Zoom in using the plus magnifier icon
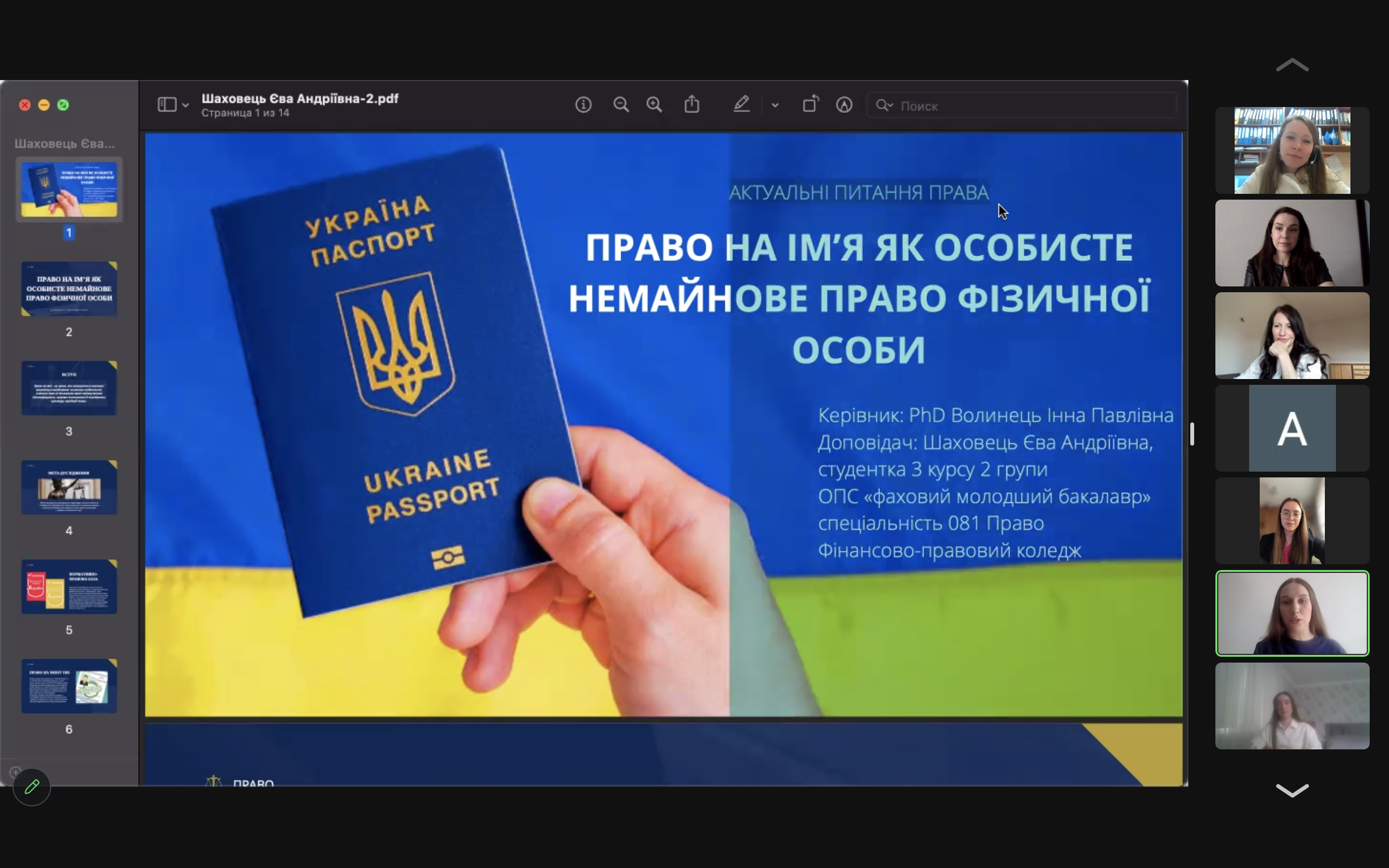The image size is (1389, 868). [654, 105]
